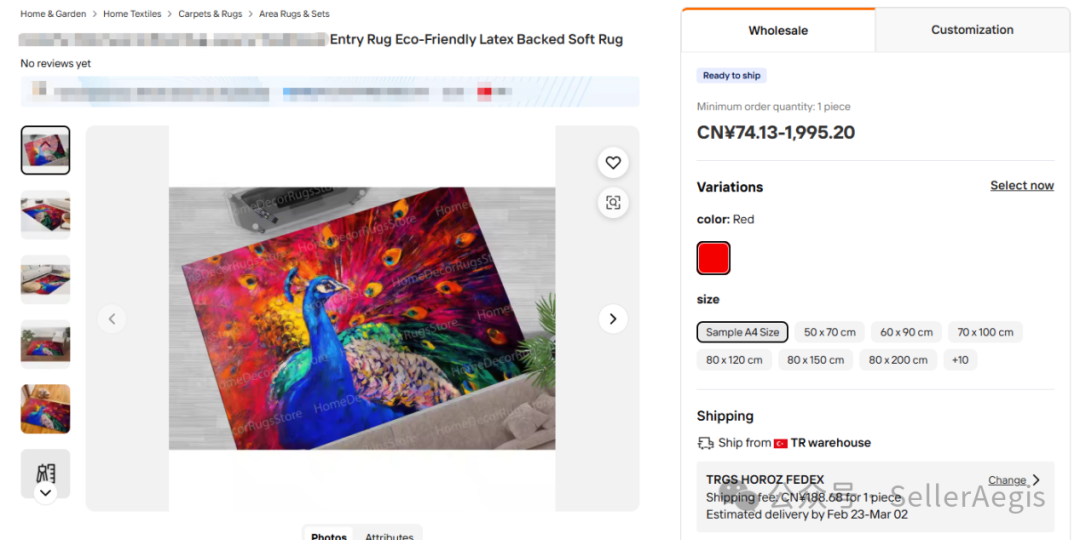This screenshot has height=540, width=1080.
Task: Click the Turkey flag icon by TR warehouse
Action: pyautogui.click(x=780, y=443)
